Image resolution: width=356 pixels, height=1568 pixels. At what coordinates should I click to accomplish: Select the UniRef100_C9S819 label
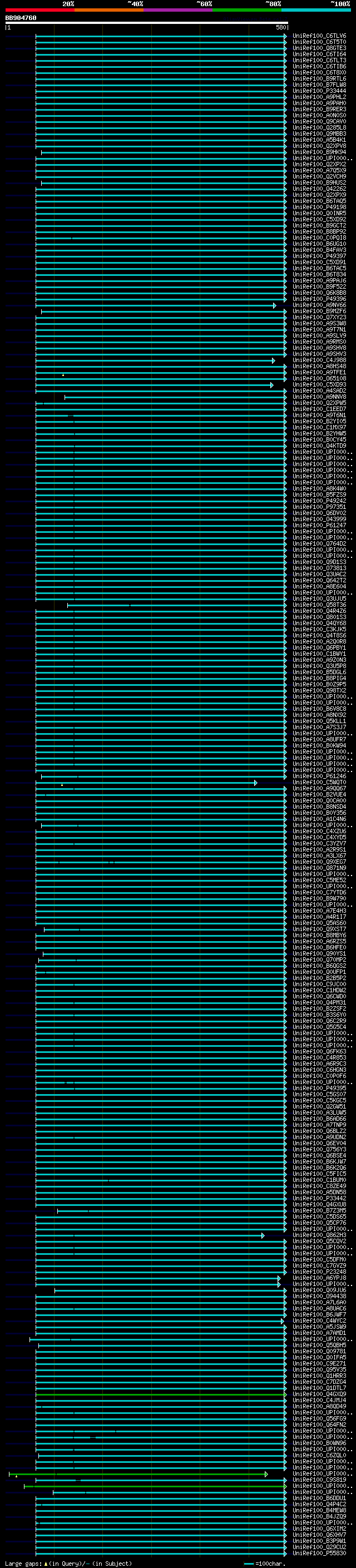pyautogui.click(x=319, y=1480)
